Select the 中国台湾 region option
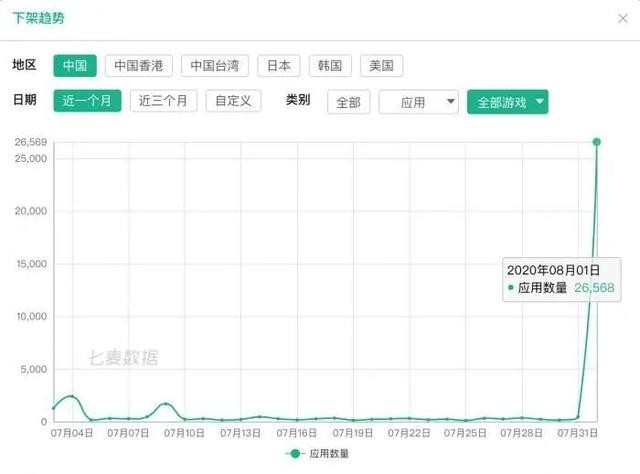 [x=215, y=66]
